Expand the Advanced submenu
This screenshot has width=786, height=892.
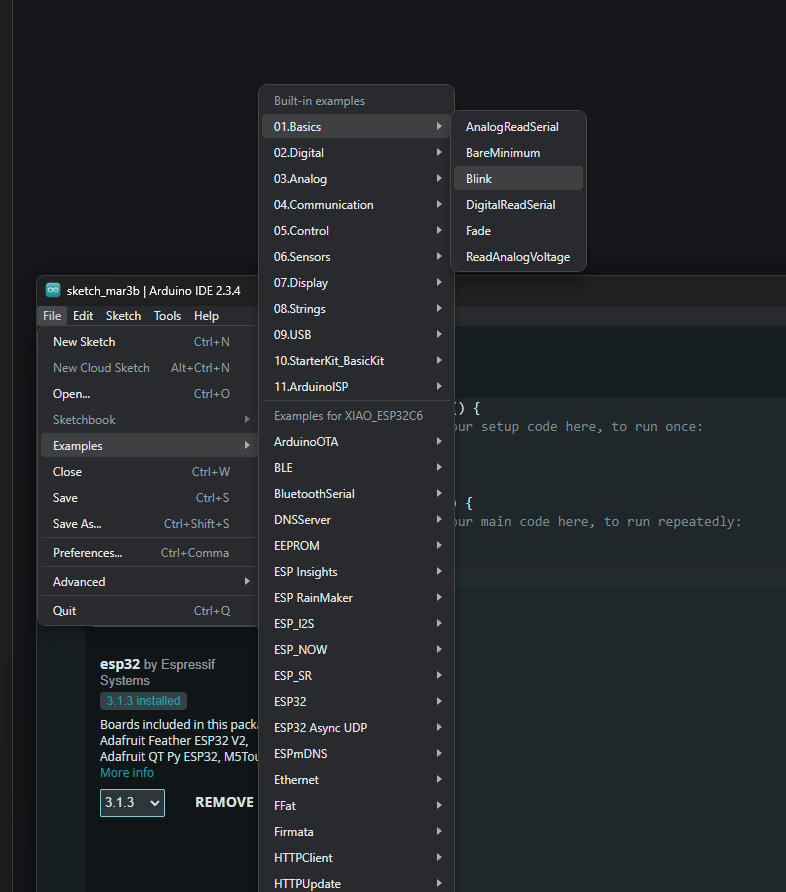tap(150, 582)
